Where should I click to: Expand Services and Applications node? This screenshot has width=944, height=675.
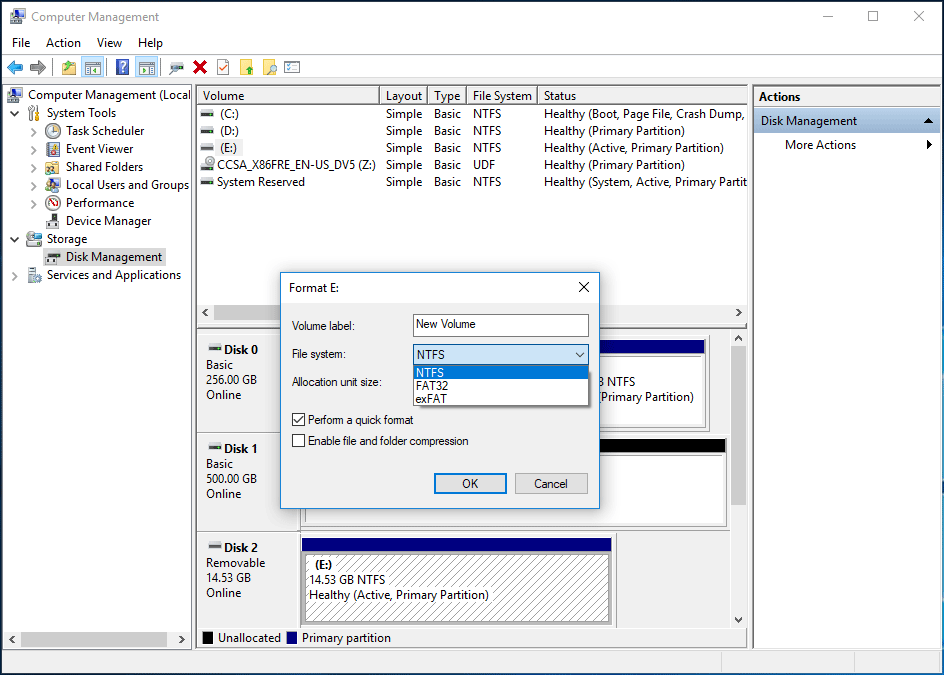13,274
